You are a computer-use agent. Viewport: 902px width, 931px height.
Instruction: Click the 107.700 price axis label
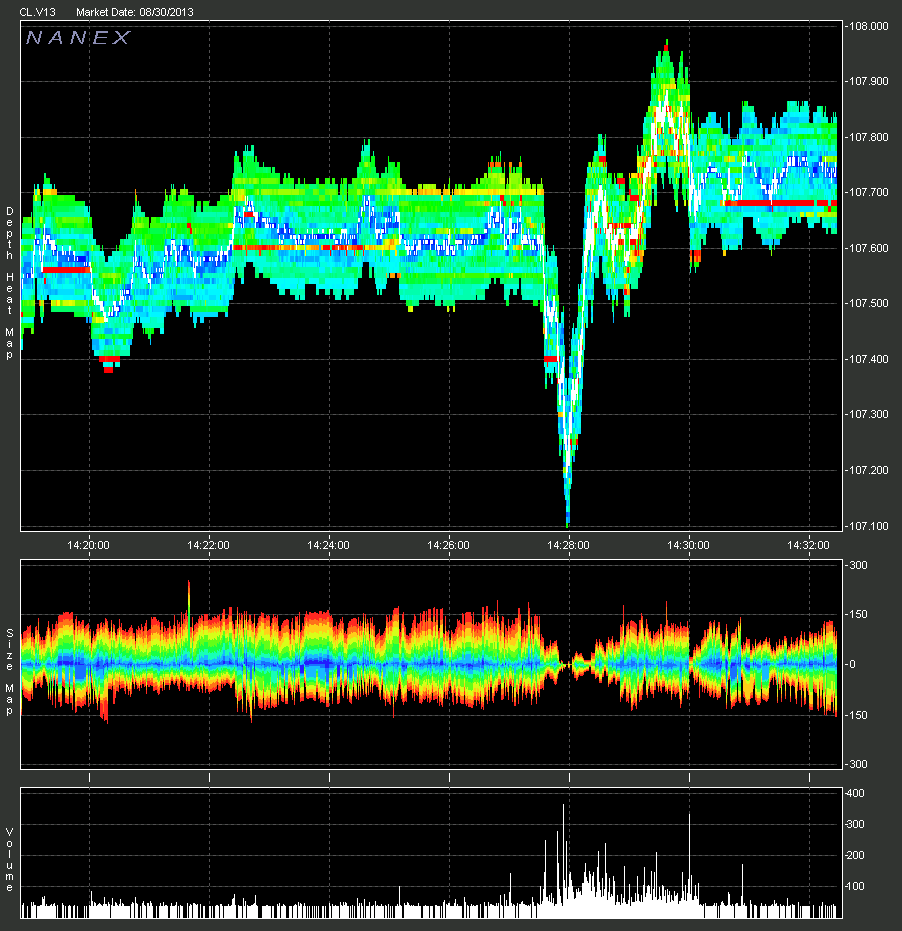(x=869, y=192)
